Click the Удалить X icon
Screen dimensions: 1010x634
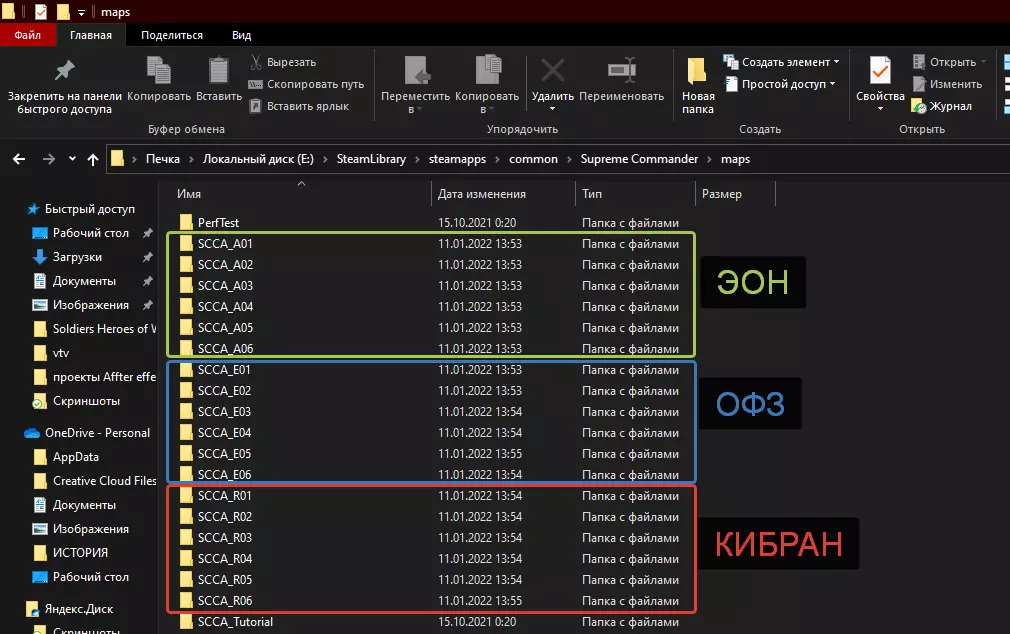tap(553, 70)
